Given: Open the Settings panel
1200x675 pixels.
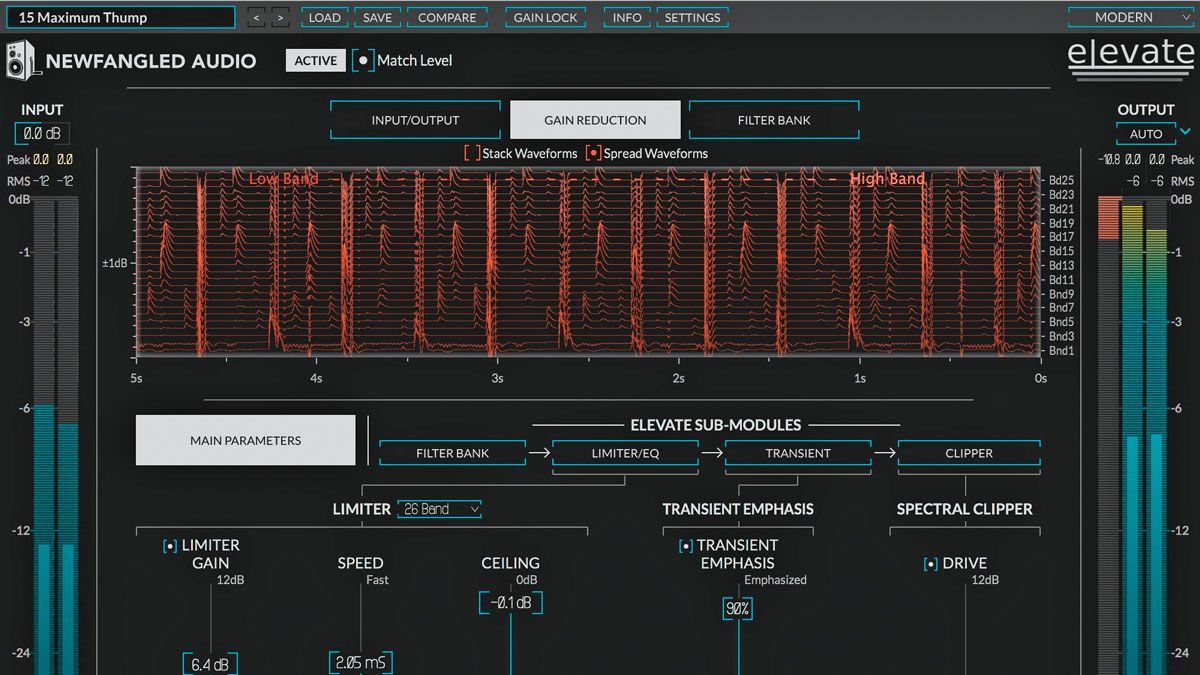Looking at the screenshot, I should 692,17.
